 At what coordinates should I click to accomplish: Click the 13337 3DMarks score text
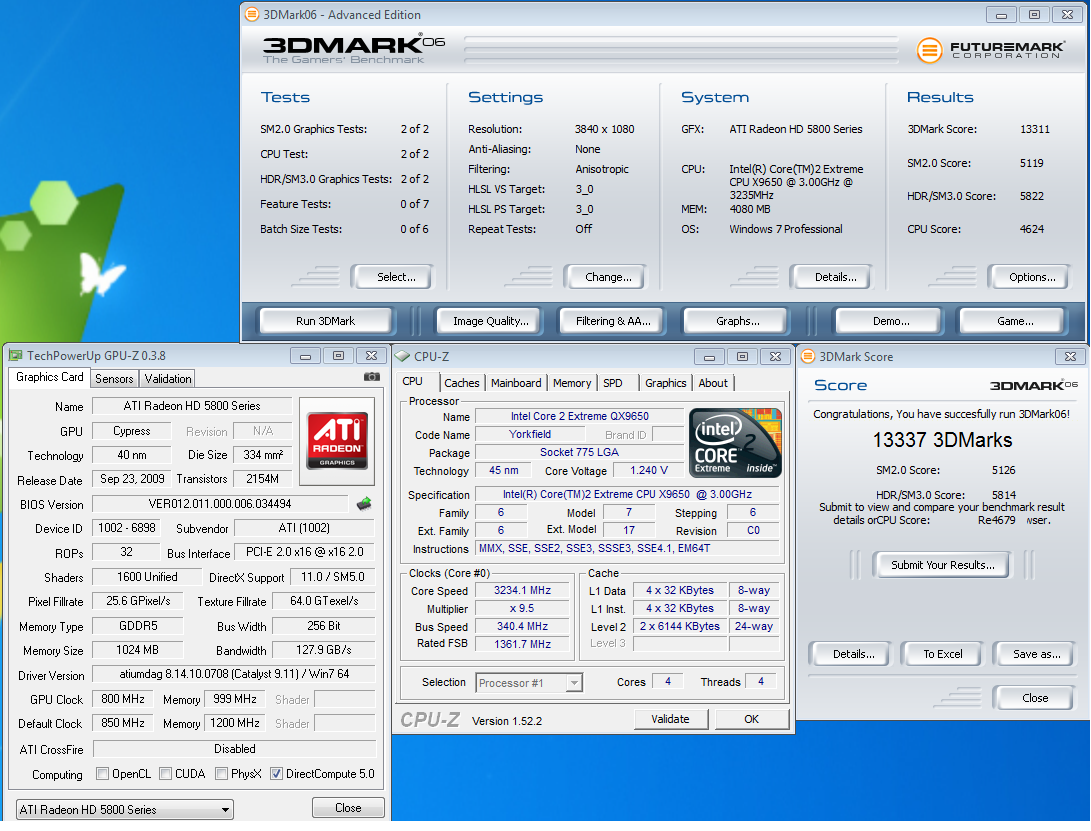[942, 440]
